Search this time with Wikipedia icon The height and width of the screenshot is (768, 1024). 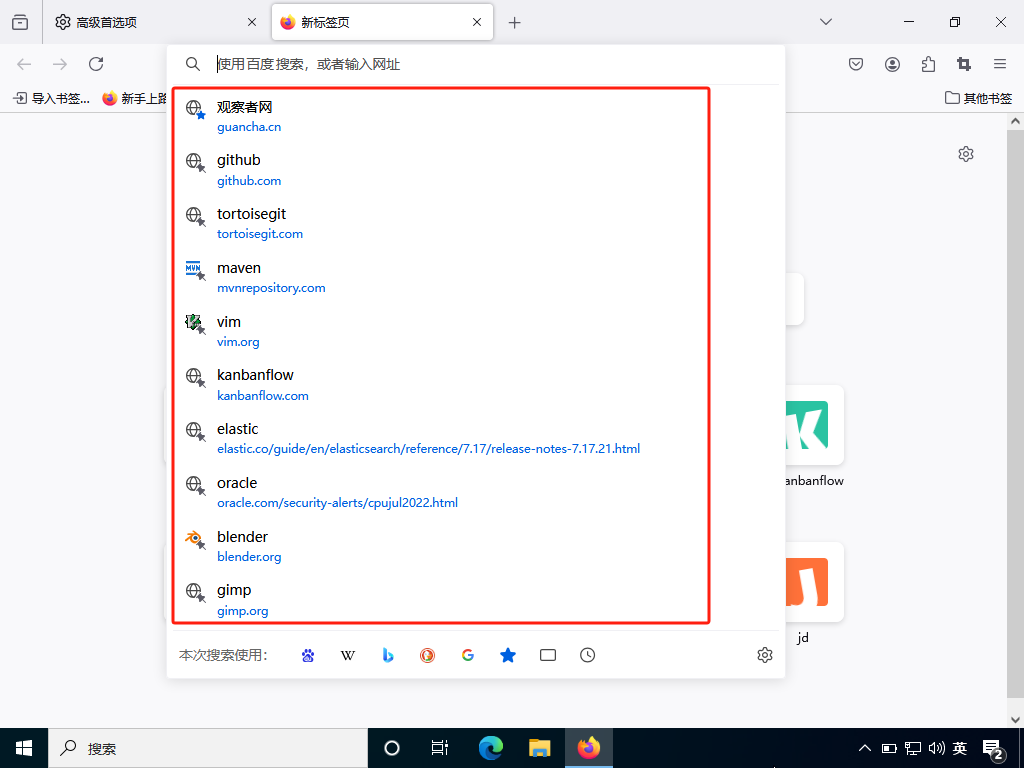(x=348, y=655)
